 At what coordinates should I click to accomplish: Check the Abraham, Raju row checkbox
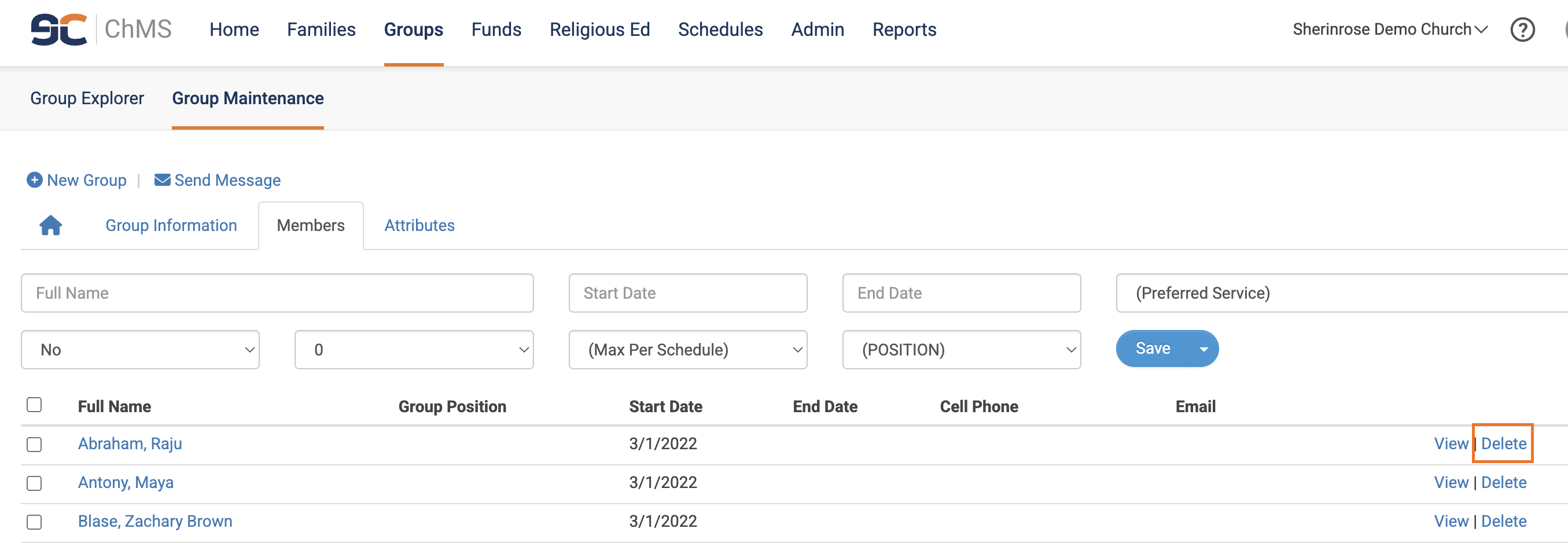click(35, 445)
